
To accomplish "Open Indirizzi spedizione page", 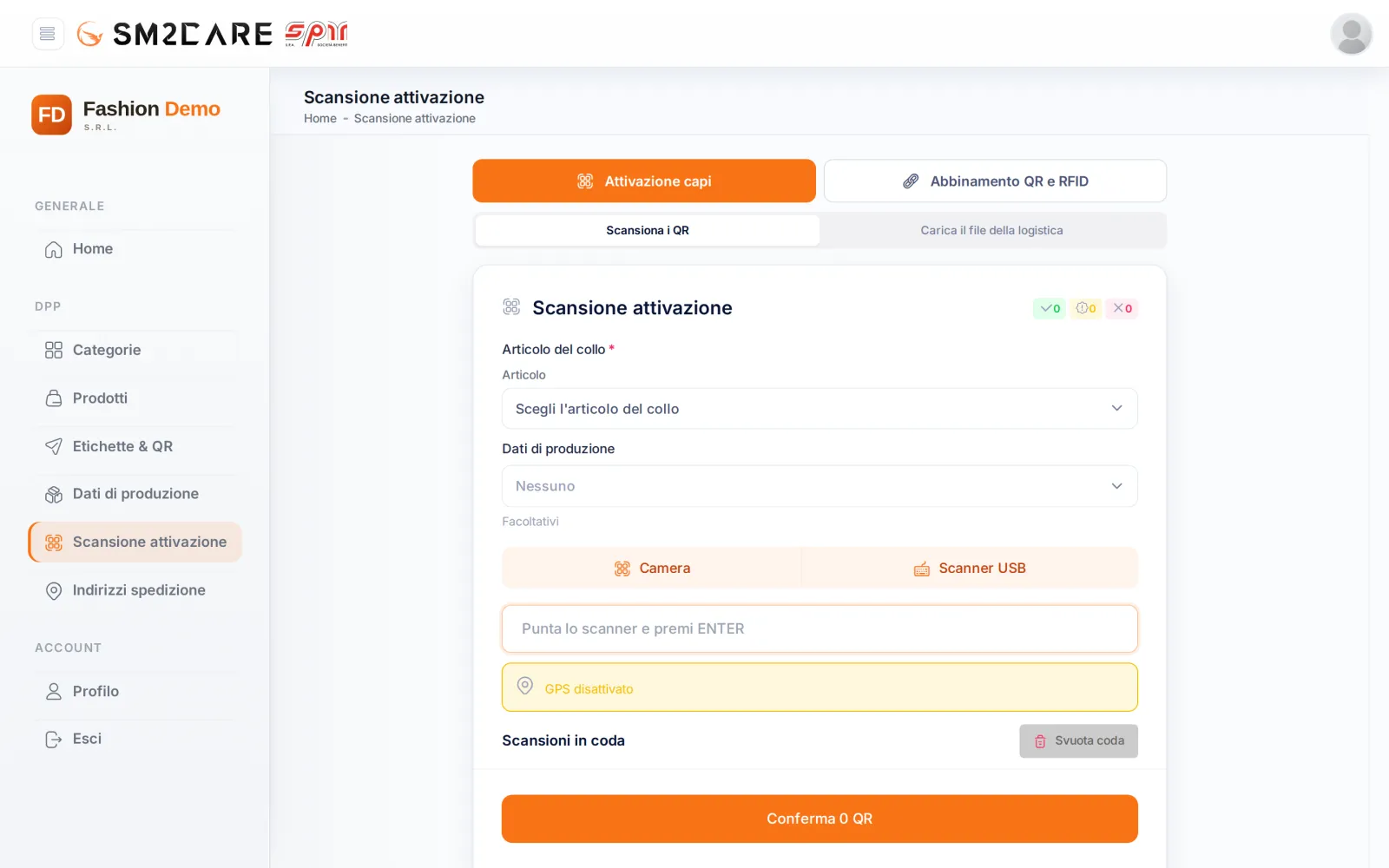I will [x=135, y=590].
